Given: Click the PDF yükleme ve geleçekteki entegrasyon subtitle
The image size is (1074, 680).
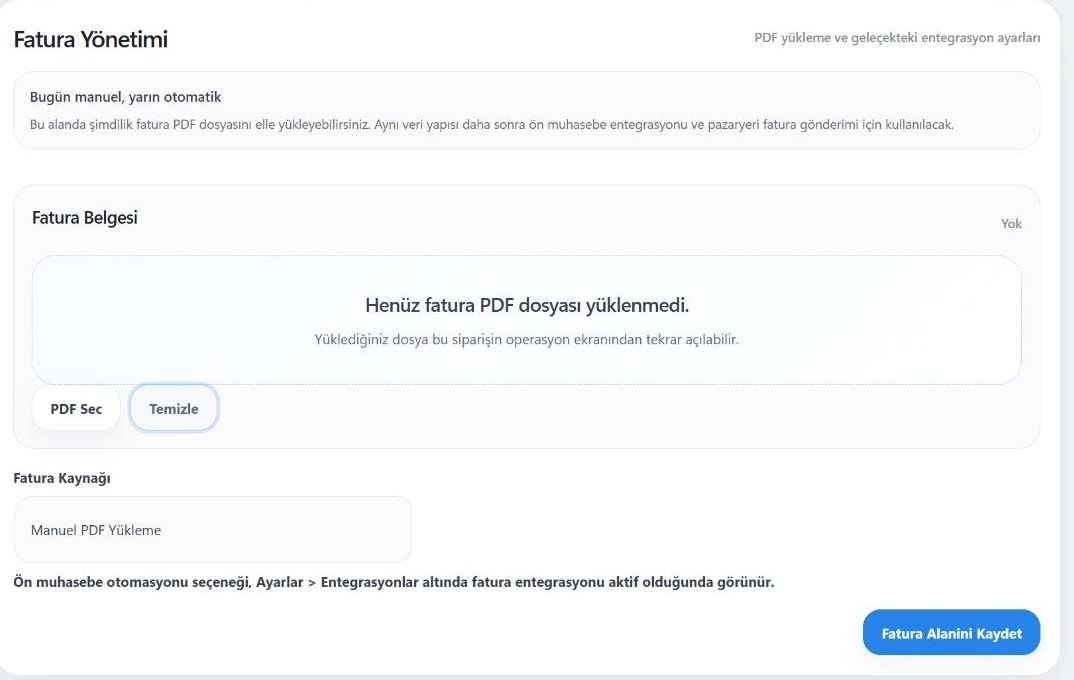Looking at the screenshot, I should coord(897,38).
